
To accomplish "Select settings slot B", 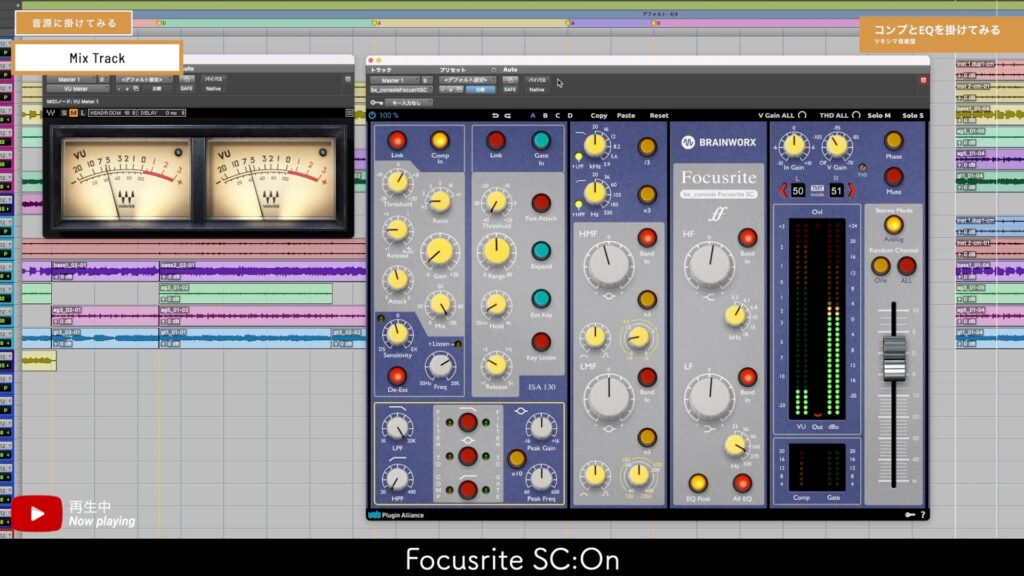I will pyautogui.click(x=545, y=116).
